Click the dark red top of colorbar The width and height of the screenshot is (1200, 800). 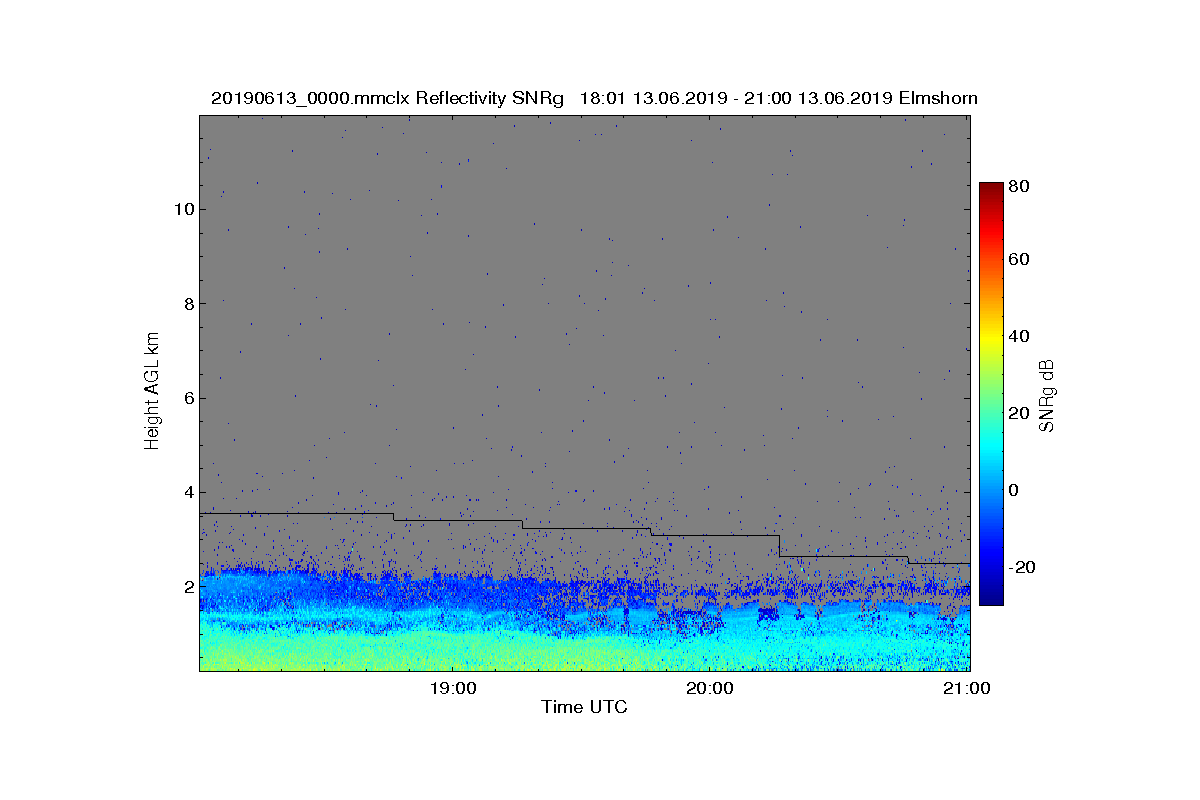(x=991, y=188)
